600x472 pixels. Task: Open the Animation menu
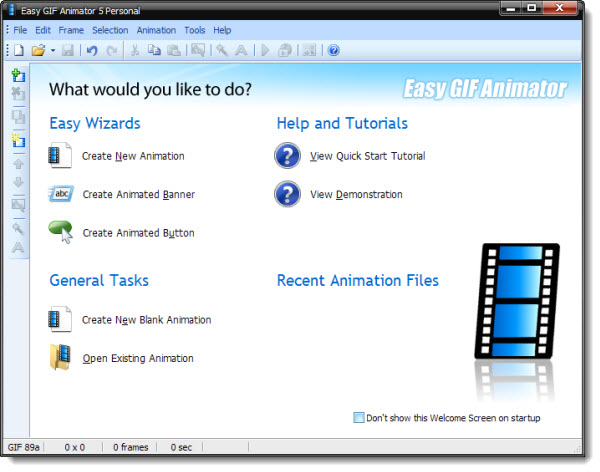tap(155, 30)
